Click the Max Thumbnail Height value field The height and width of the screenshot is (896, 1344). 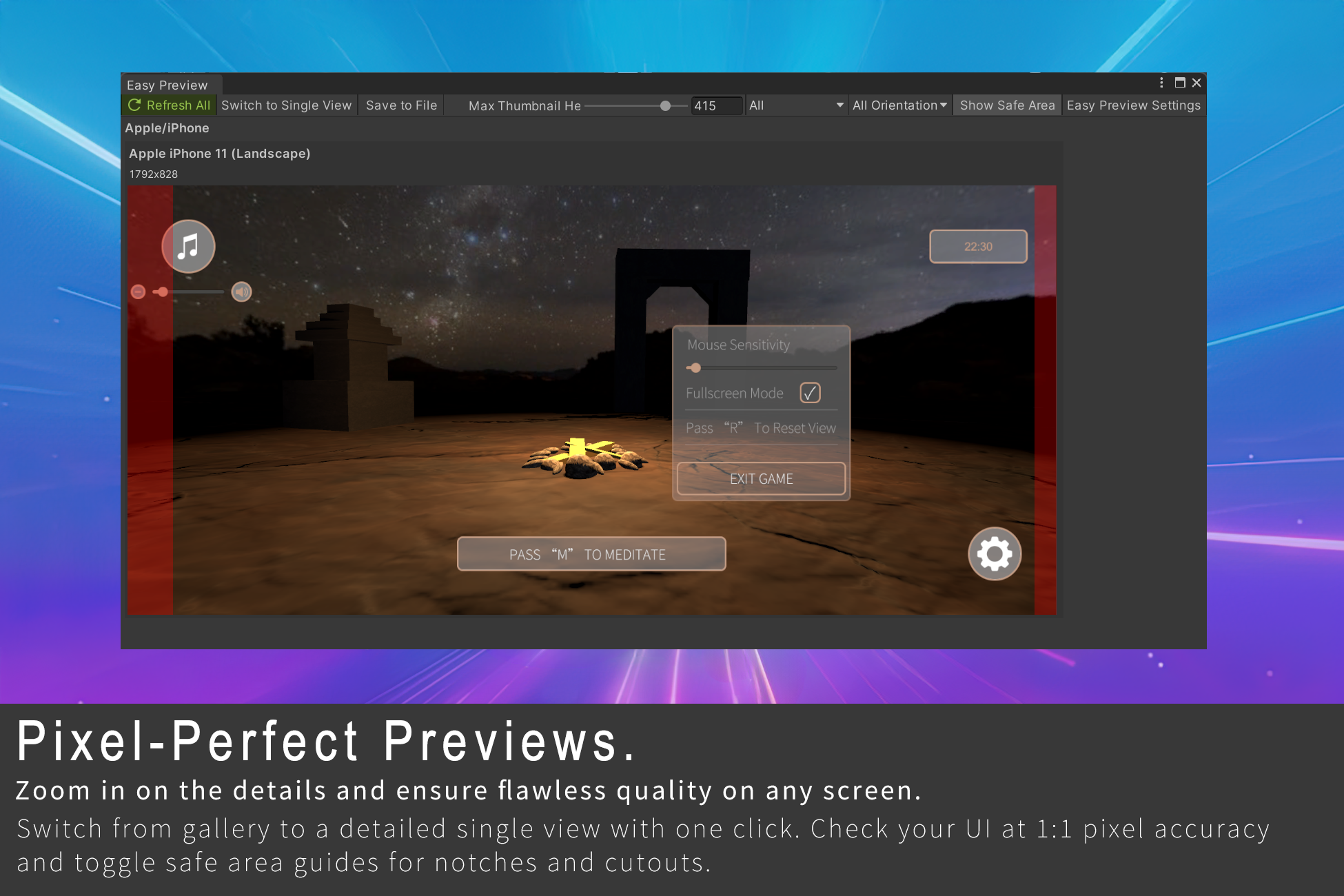point(717,105)
